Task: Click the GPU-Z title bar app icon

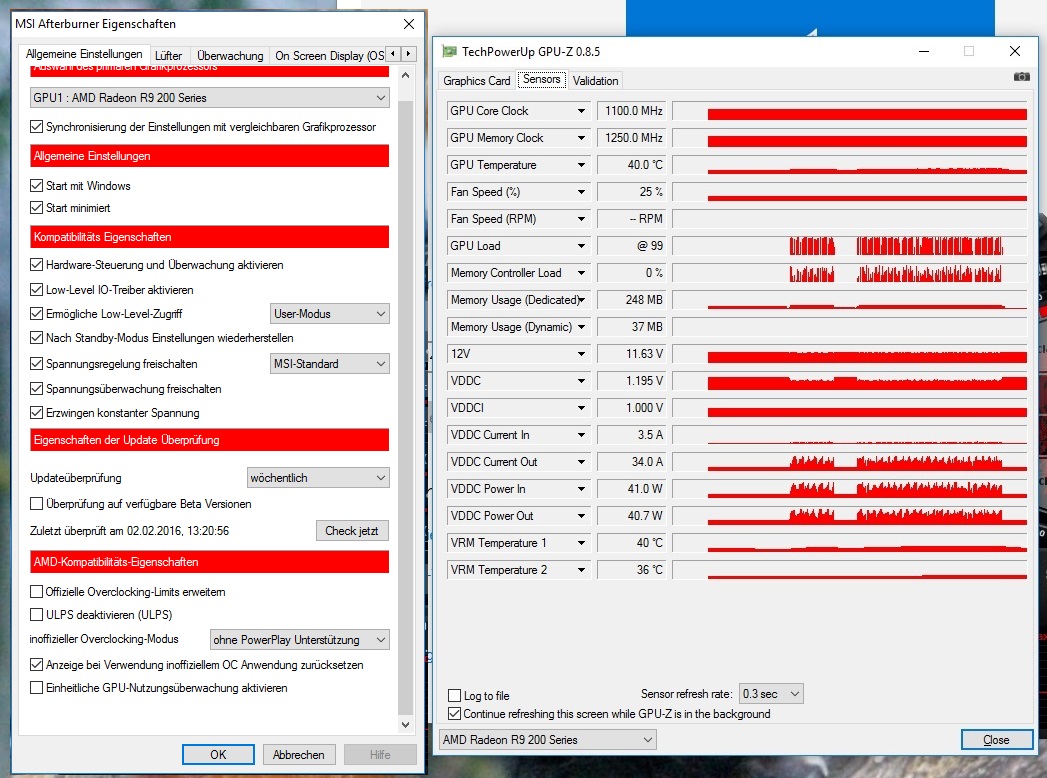Action: (x=449, y=51)
